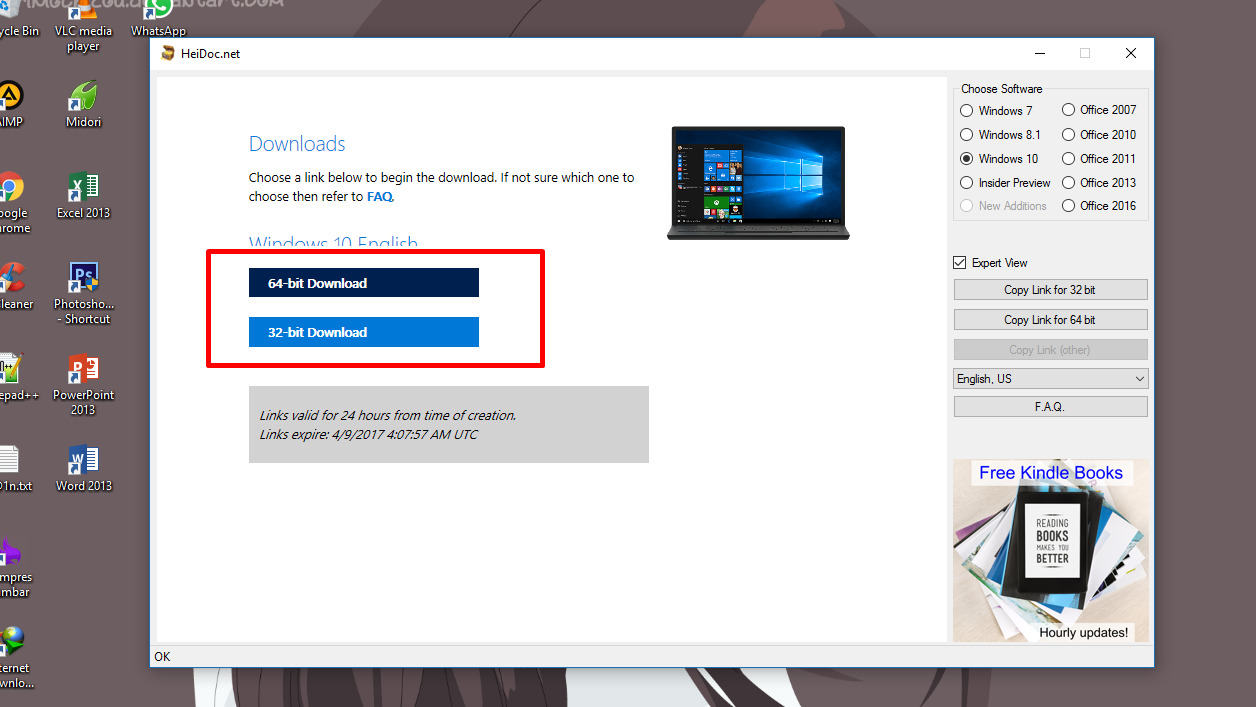Screen dimensions: 1256x707
Task: Open the WhatsApp desktop shortcut
Action: tap(158, 12)
